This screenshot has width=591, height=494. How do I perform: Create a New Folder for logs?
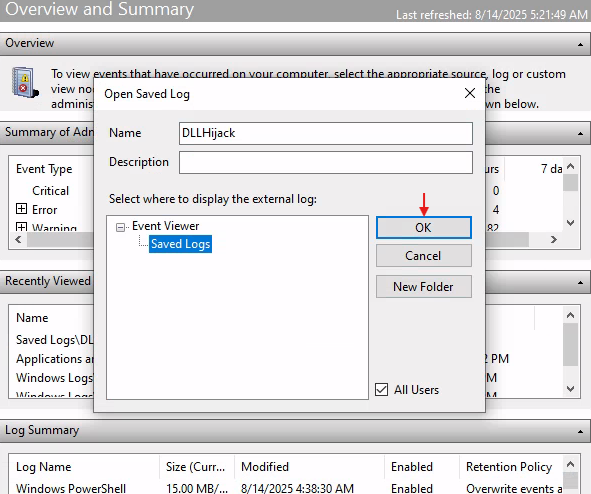(x=424, y=287)
